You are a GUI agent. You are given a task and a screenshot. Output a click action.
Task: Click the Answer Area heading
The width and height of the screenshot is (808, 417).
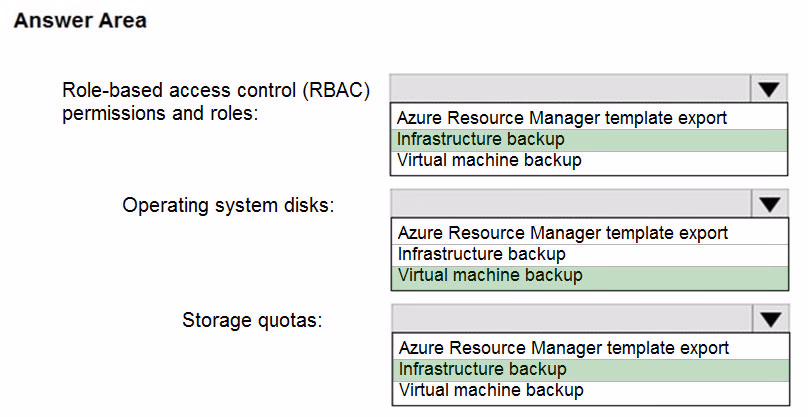pyautogui.click(x=80, y=21)
